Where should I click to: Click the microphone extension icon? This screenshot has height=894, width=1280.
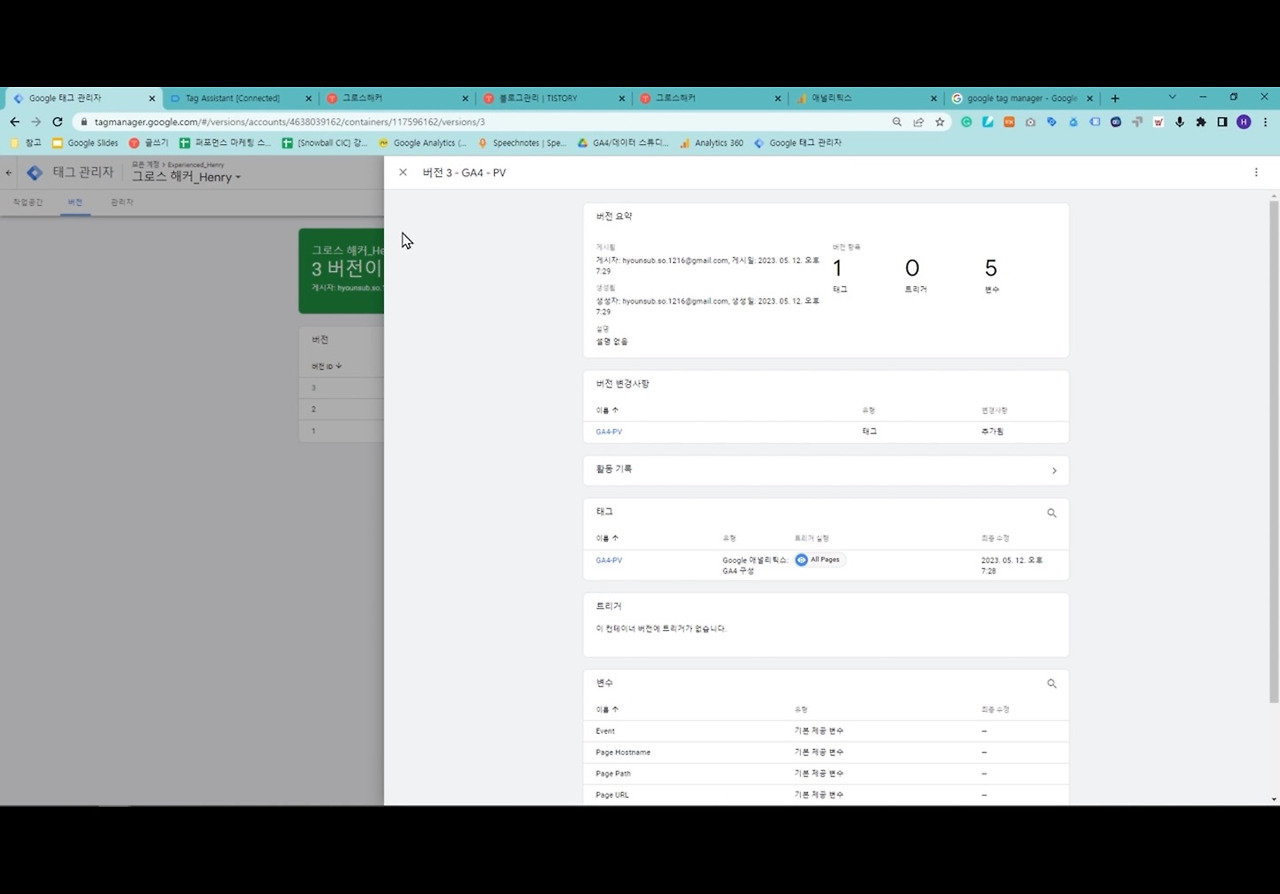pos(1180,122)
